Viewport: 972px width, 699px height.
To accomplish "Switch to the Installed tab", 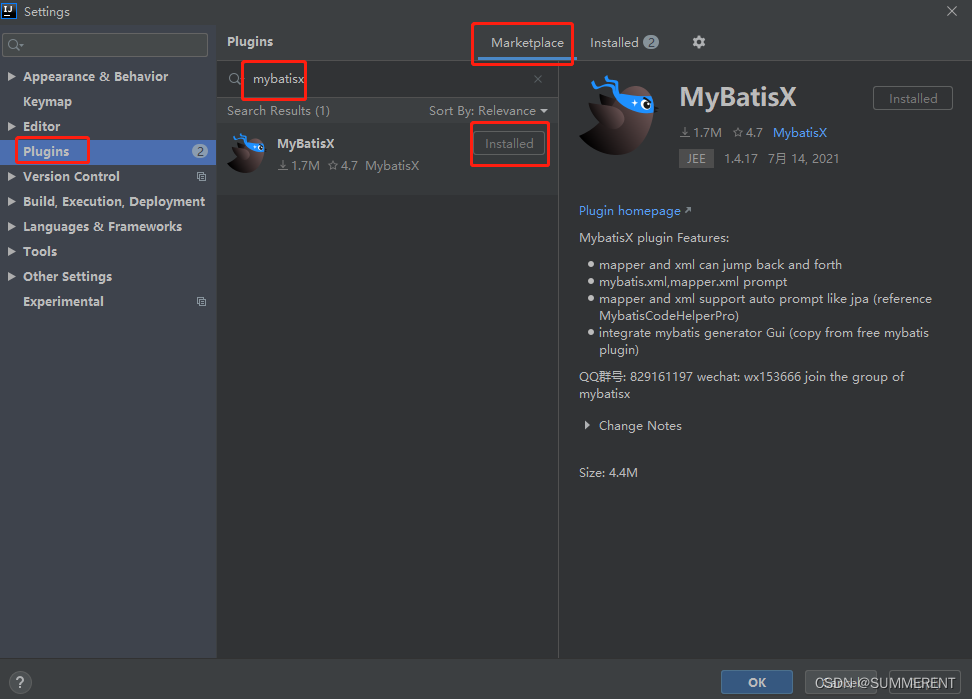I will (624, 43).
